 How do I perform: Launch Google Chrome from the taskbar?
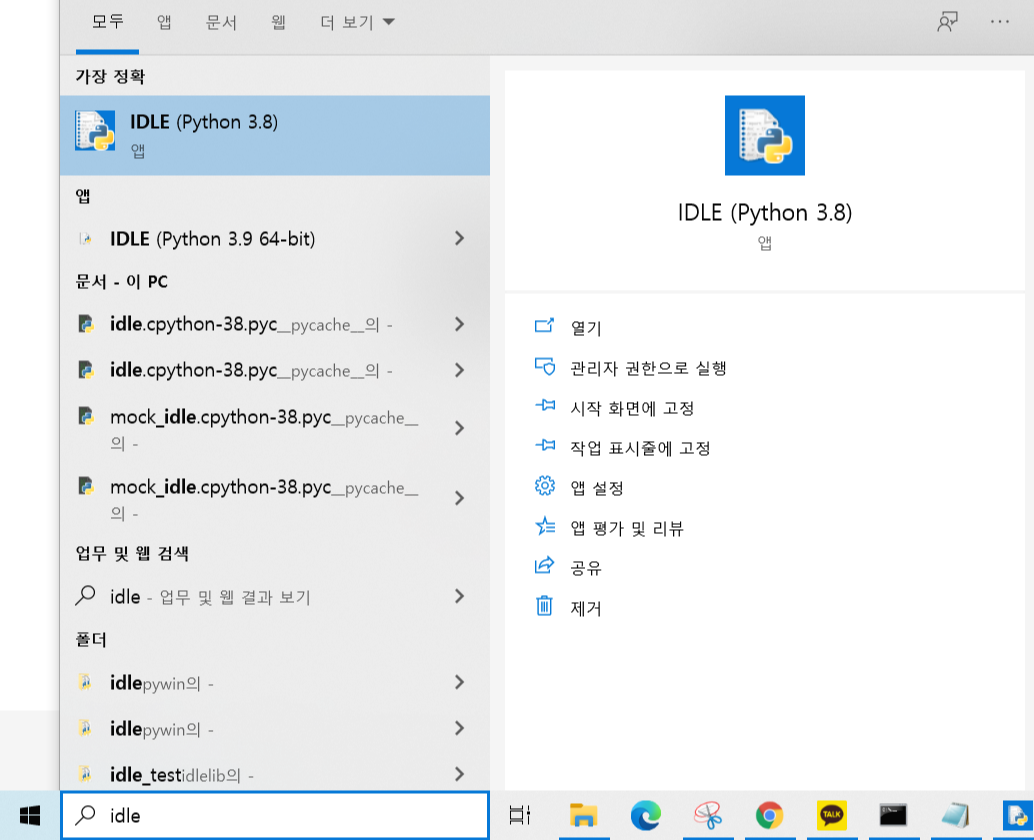pos(770,816)
